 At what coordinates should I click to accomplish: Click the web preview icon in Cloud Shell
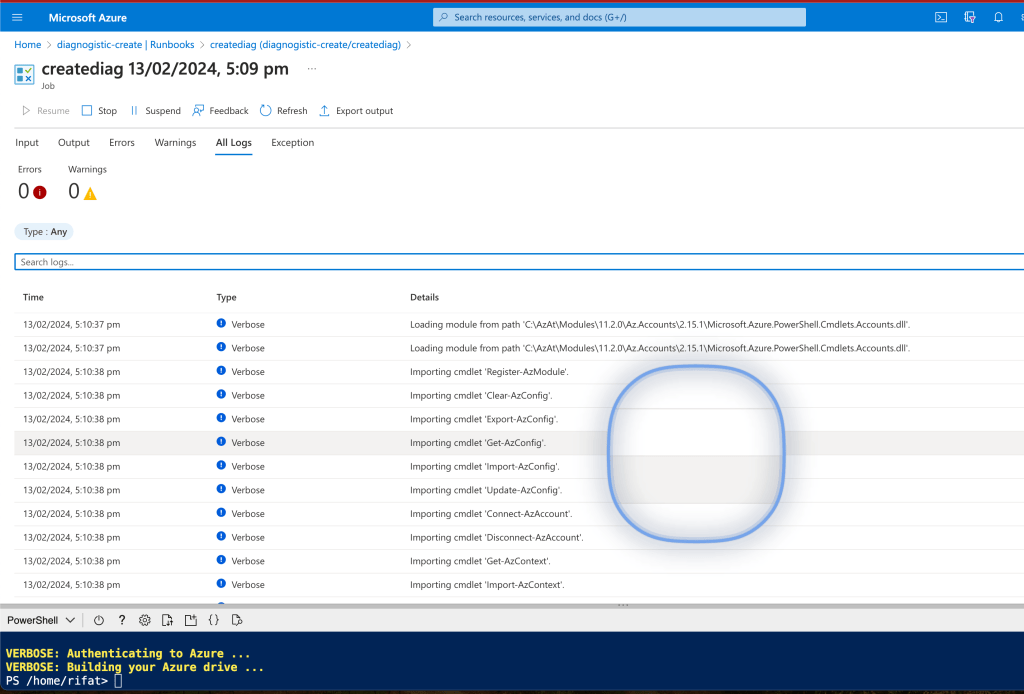pos(236,620)
